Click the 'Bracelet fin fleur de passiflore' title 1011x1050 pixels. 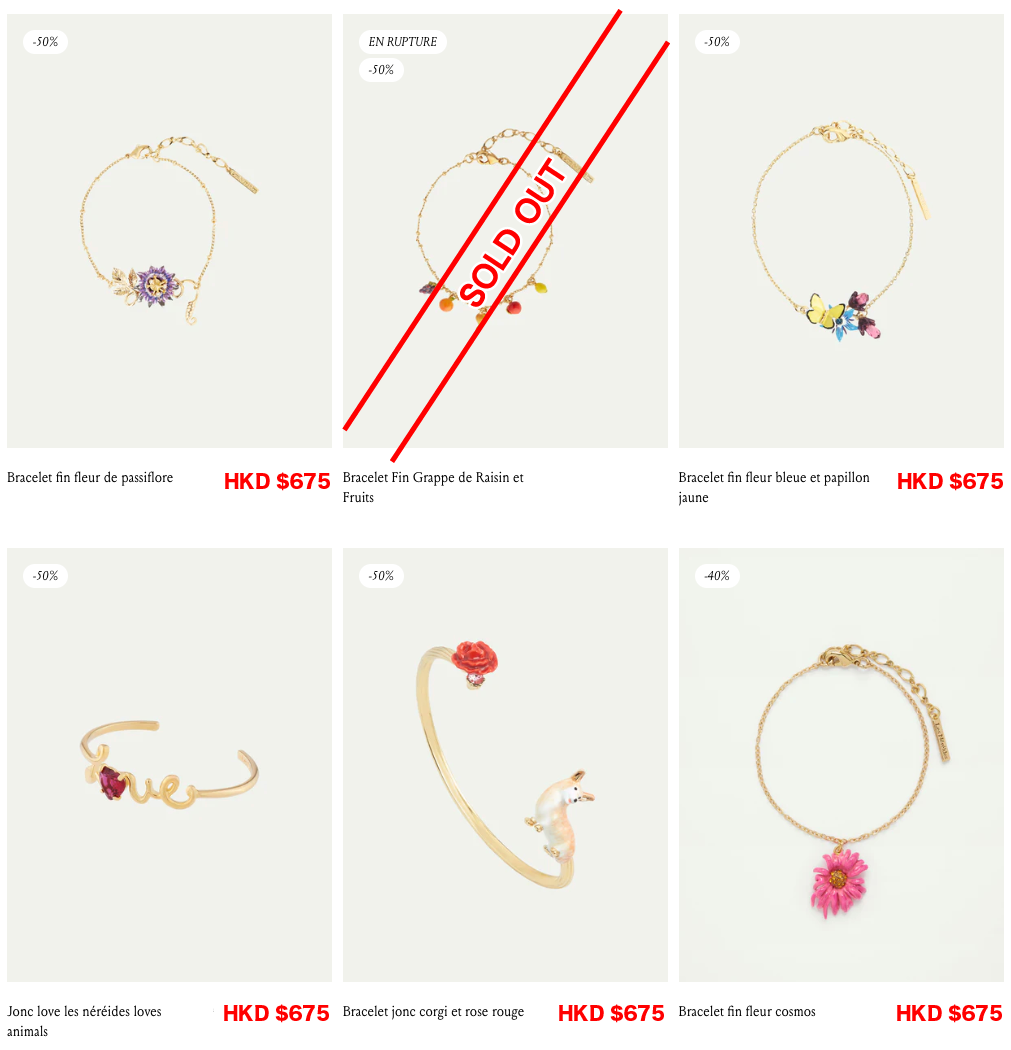click(x=90, y=477)
